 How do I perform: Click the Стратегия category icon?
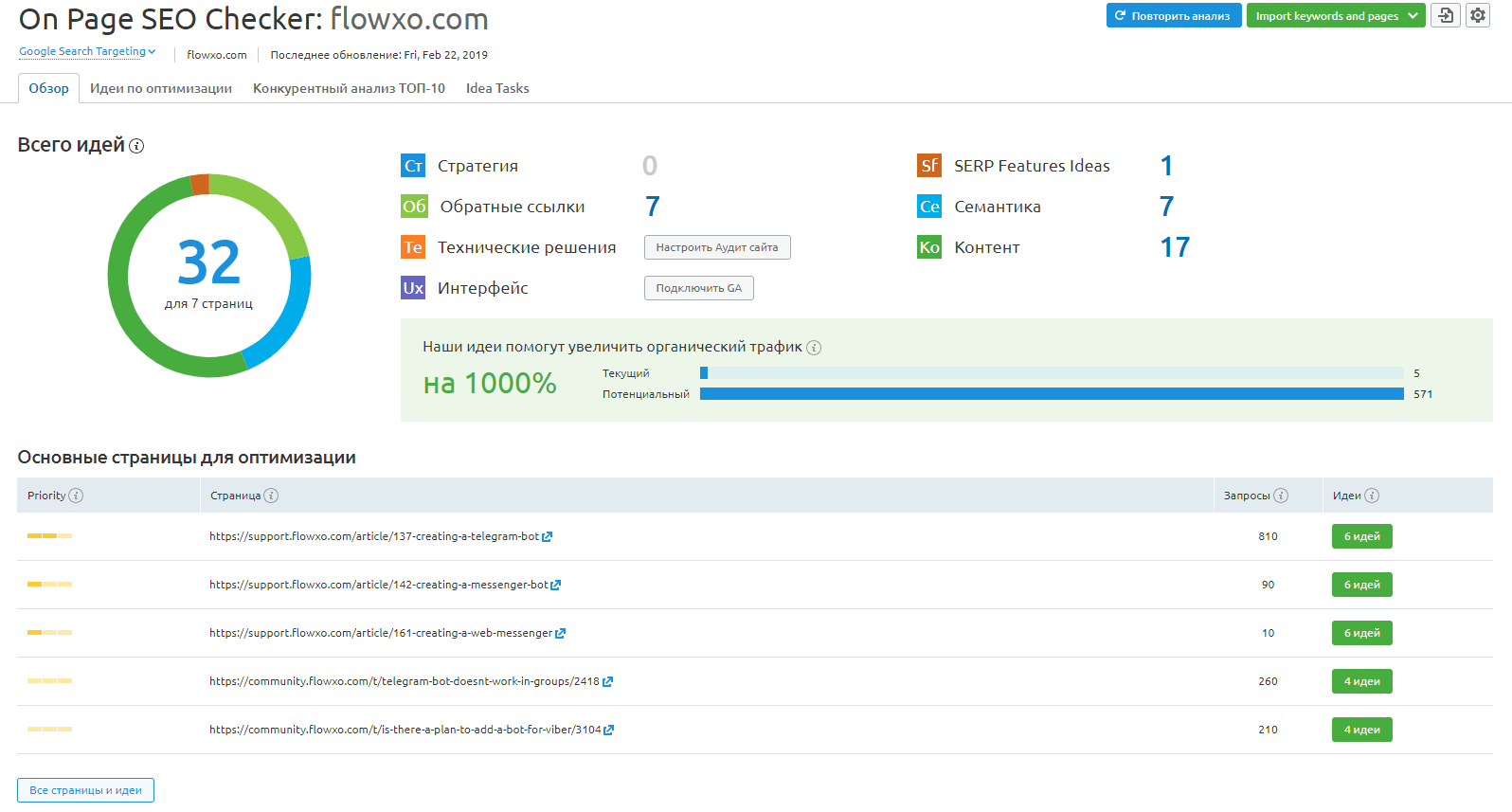pyautogui.click(x=413, y=166)
